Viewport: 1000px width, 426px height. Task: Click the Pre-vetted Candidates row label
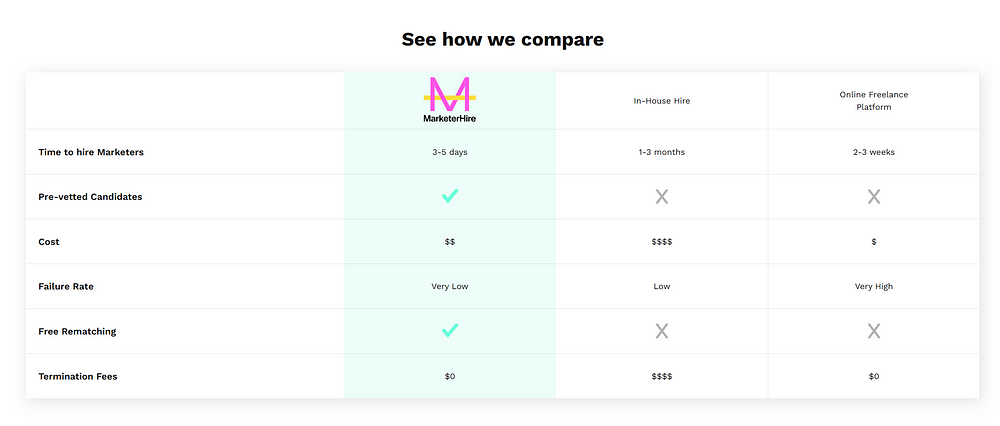pyautogui.click(x=90, y=197)
